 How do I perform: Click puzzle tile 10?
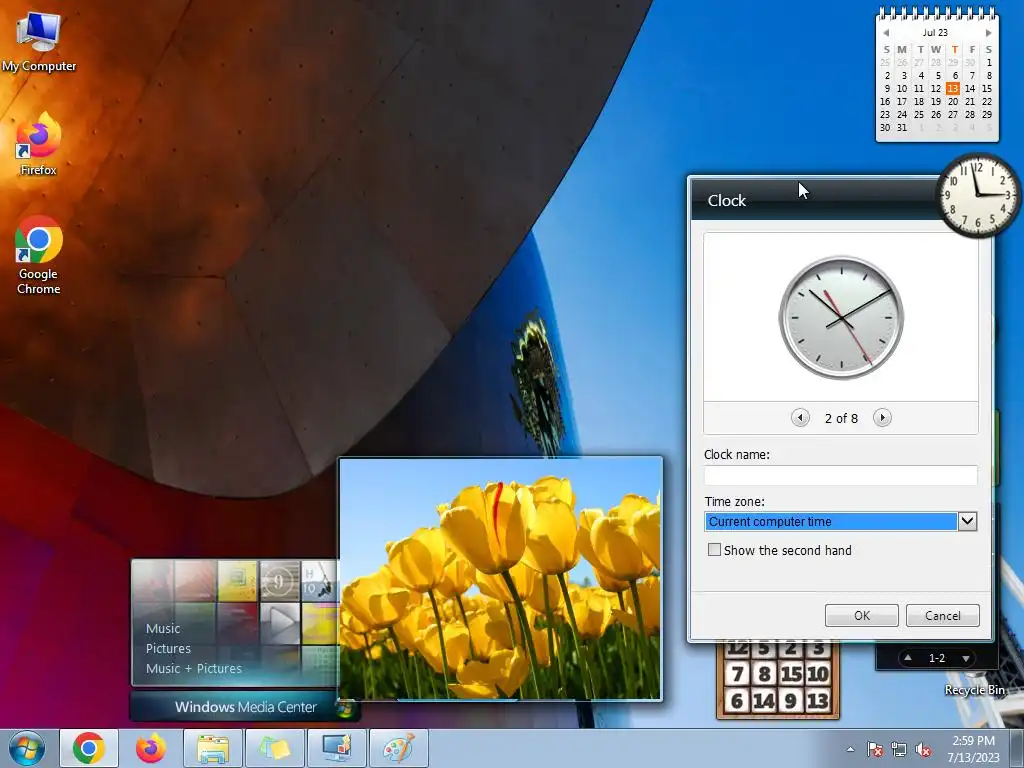point(818,673)
